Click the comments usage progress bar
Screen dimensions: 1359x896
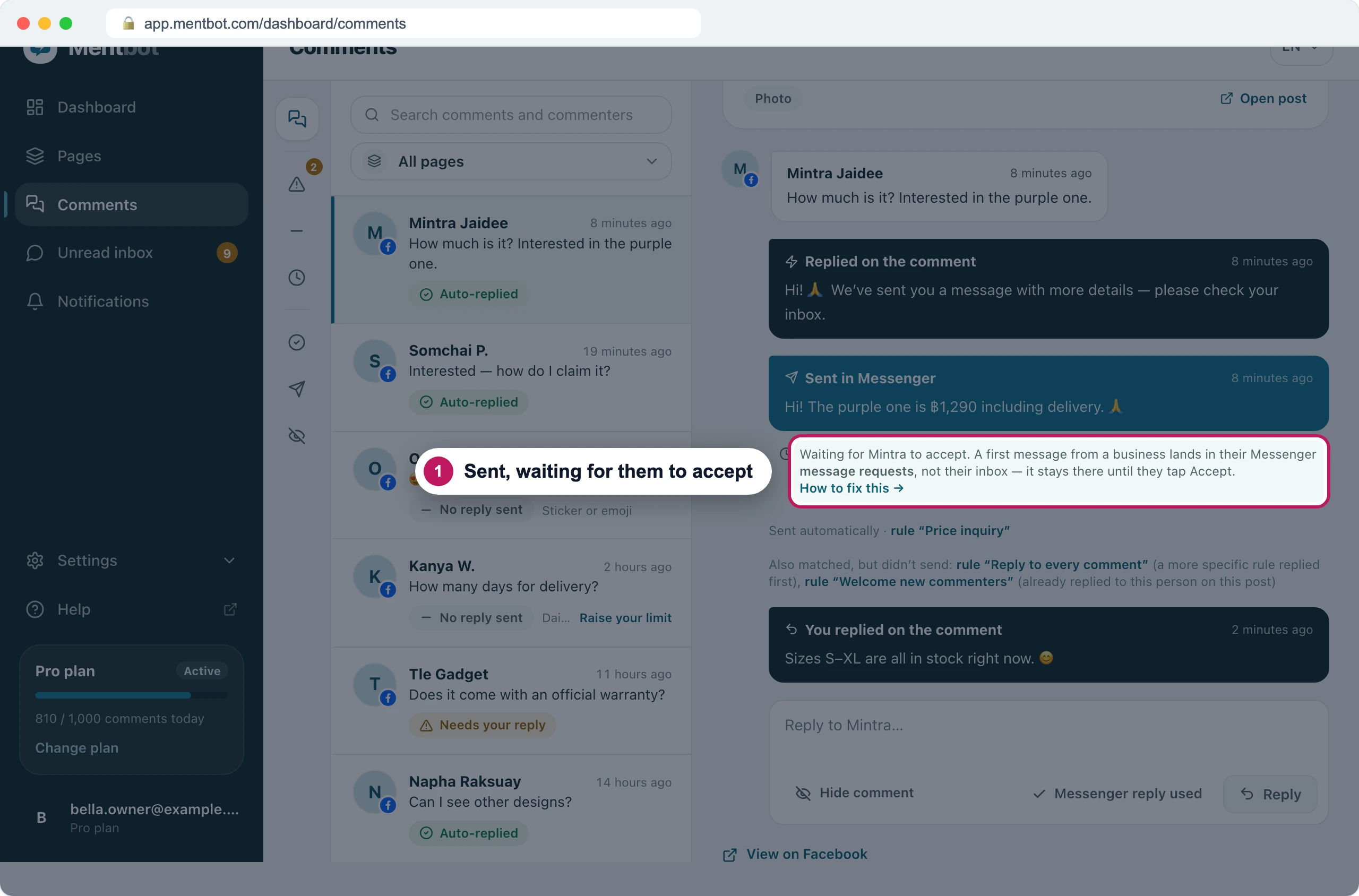coord(132,695)
